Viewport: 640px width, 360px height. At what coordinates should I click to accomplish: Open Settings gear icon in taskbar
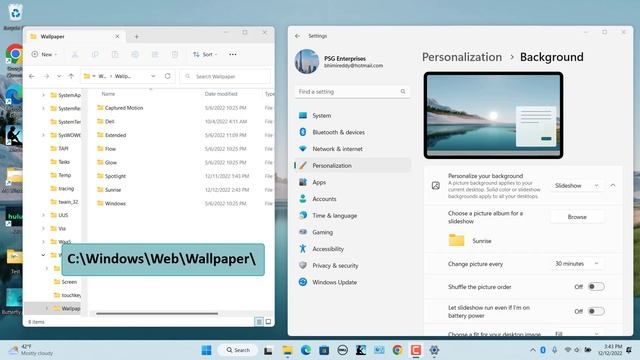point(434,350)
